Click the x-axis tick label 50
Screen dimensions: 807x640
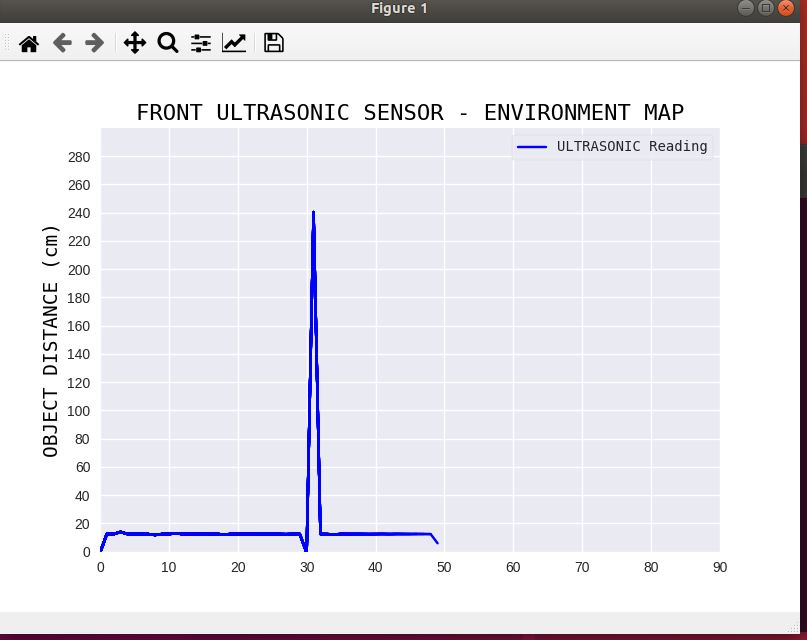click(x=444, y=567)
